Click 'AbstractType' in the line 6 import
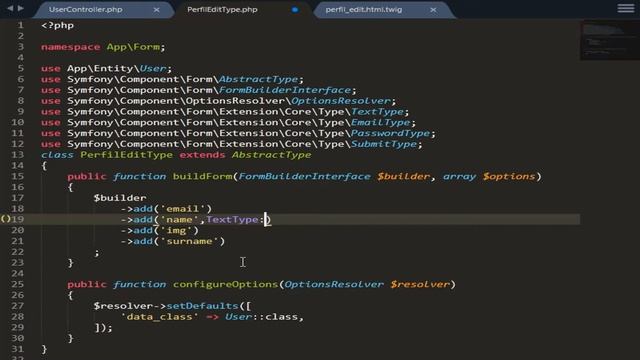This screenshot has height=360, width=640. pos(258,79)
